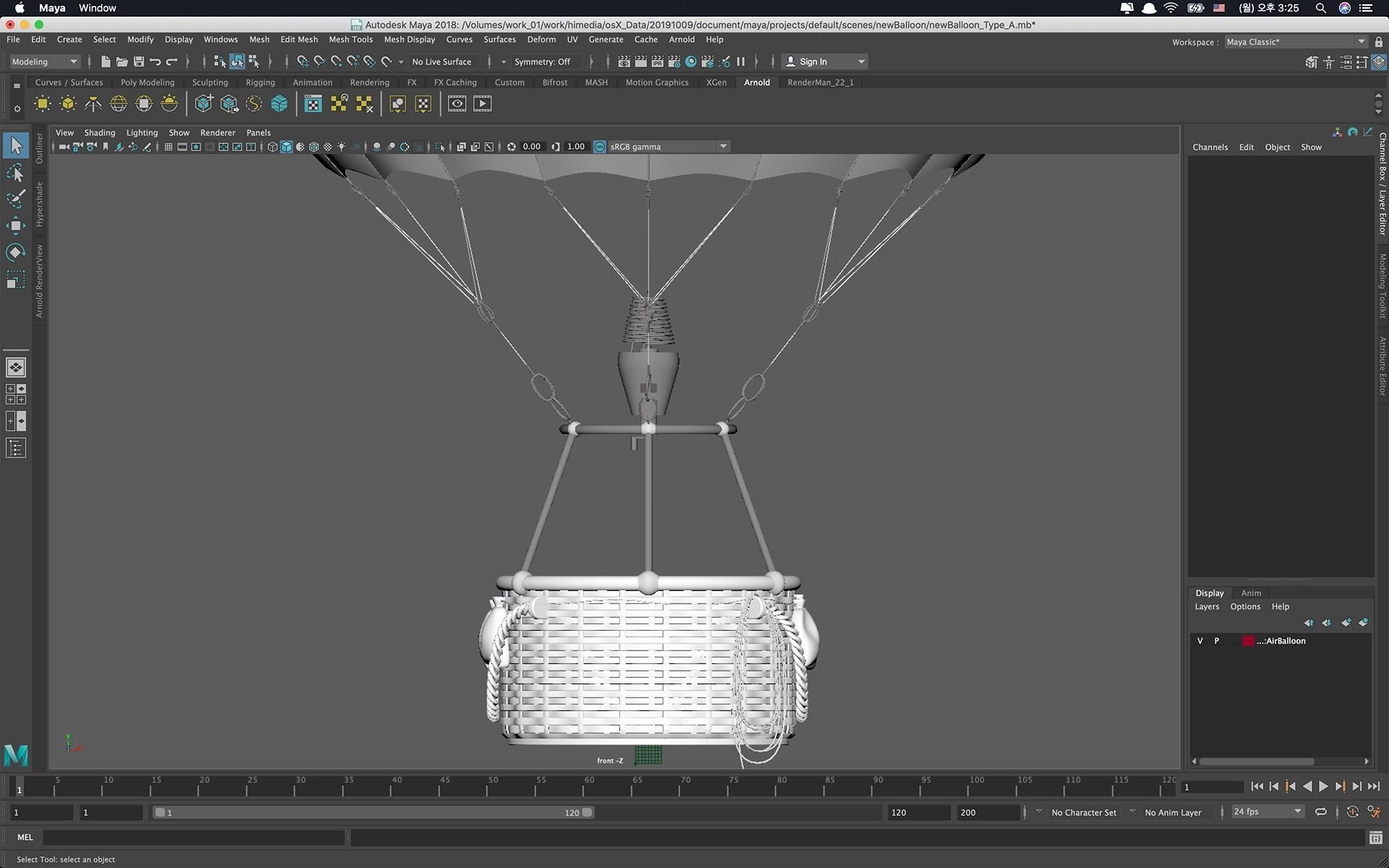Activate the Move tool
1389x868 pixels.
(16, 226)
